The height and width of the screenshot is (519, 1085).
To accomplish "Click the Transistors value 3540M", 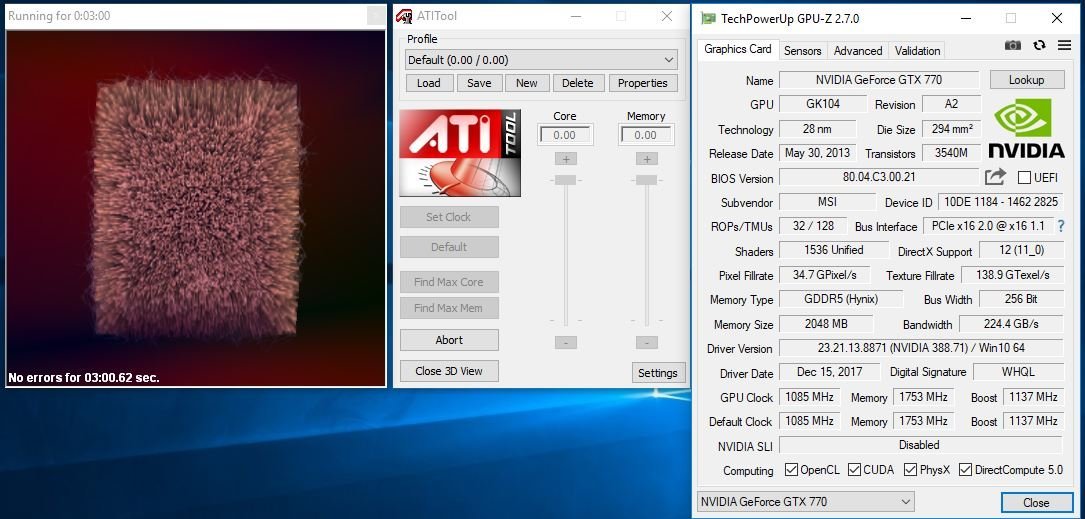I will pyautogui.click(x=952, y=153).
